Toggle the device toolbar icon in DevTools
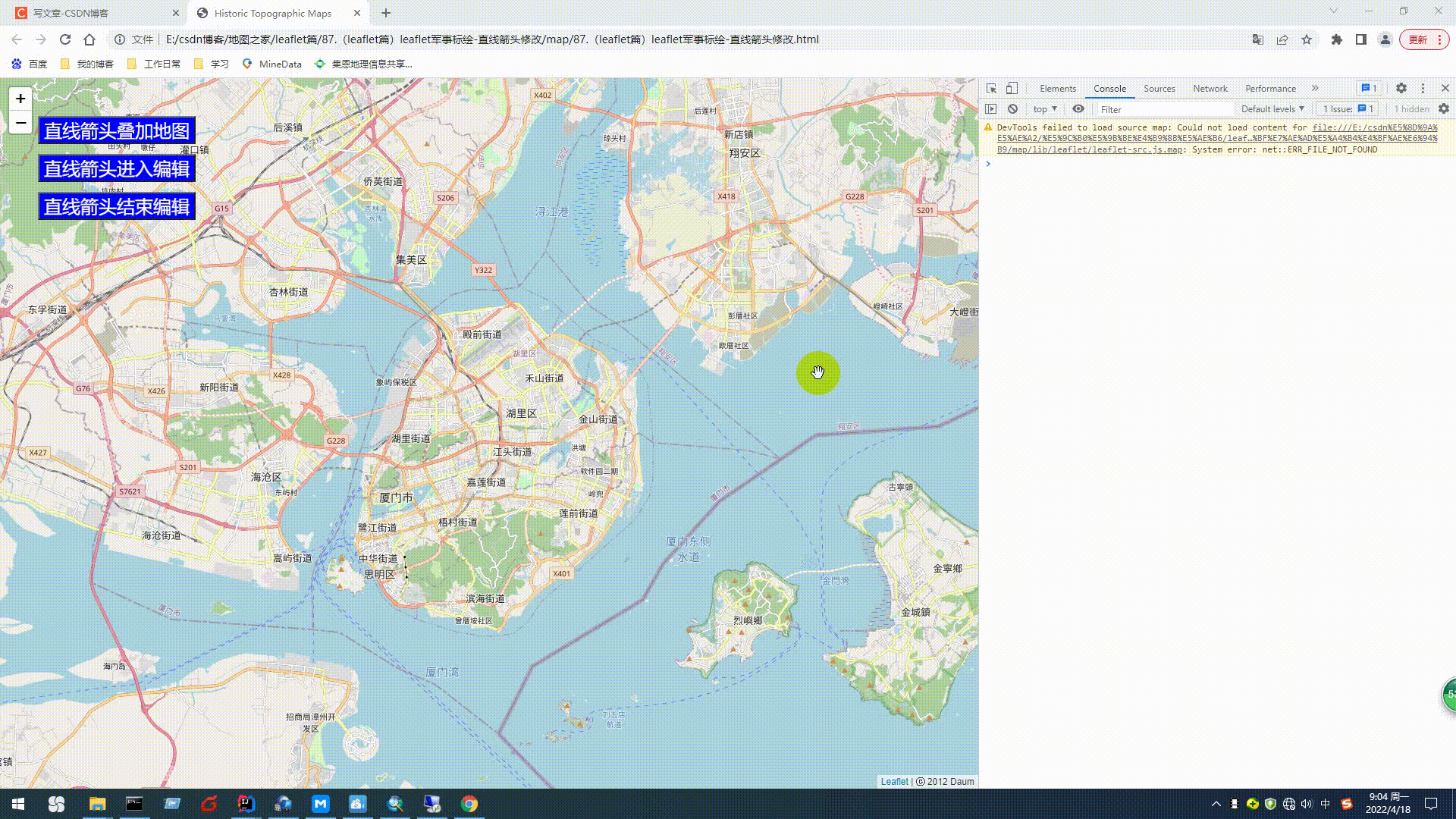 [1012, 89]
